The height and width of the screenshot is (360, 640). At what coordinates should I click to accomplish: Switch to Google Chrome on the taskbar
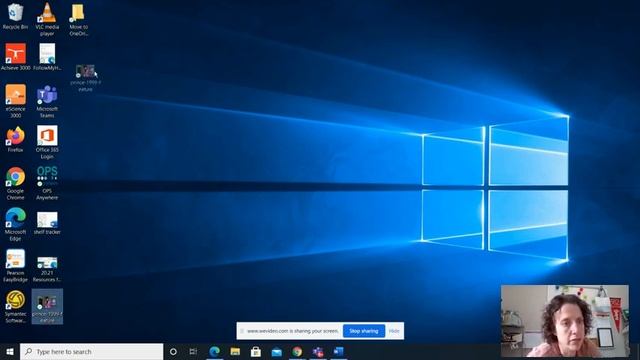pos(297,351)
